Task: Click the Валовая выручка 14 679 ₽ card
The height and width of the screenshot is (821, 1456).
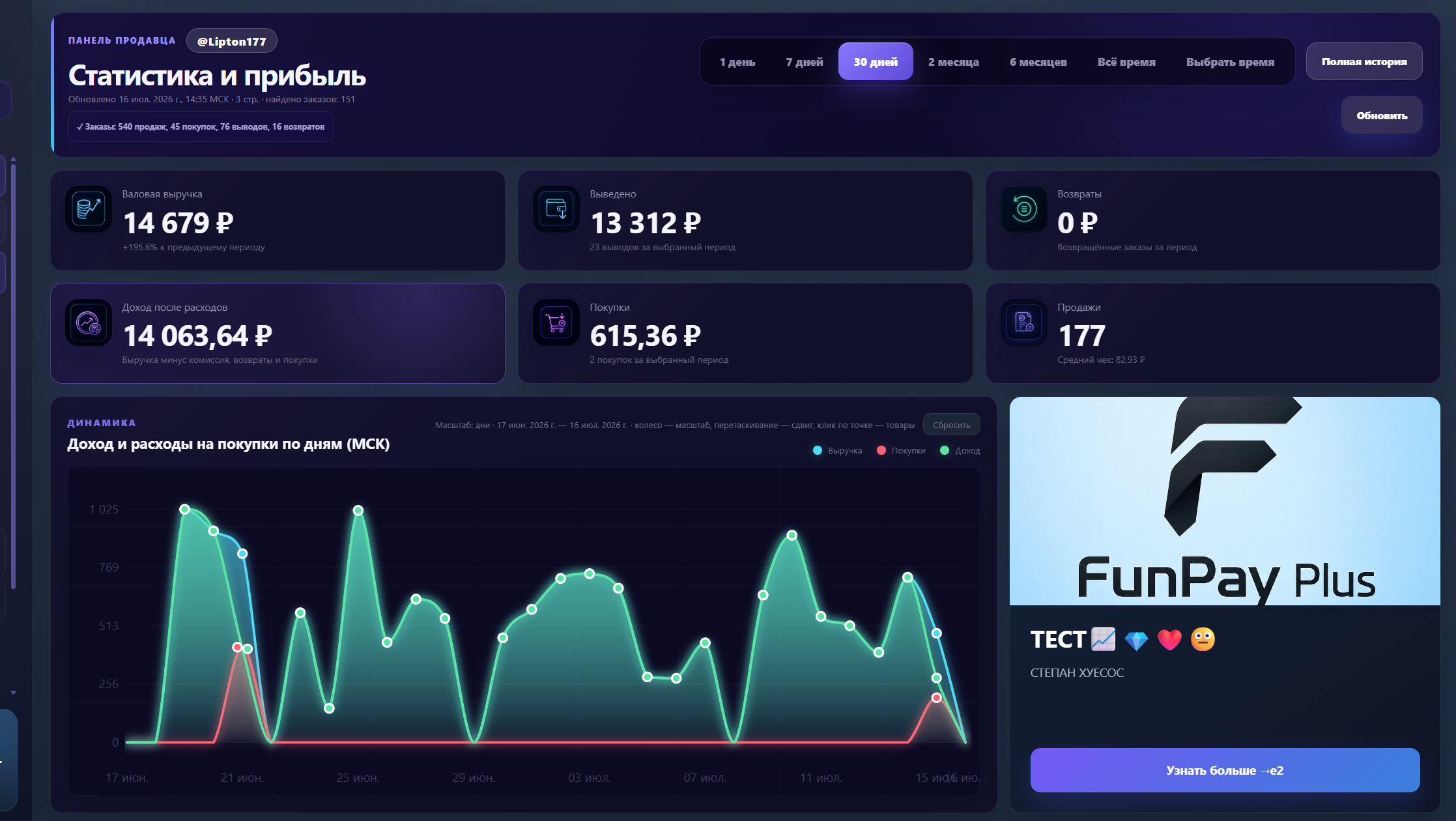Action: [x=278, y=220]
